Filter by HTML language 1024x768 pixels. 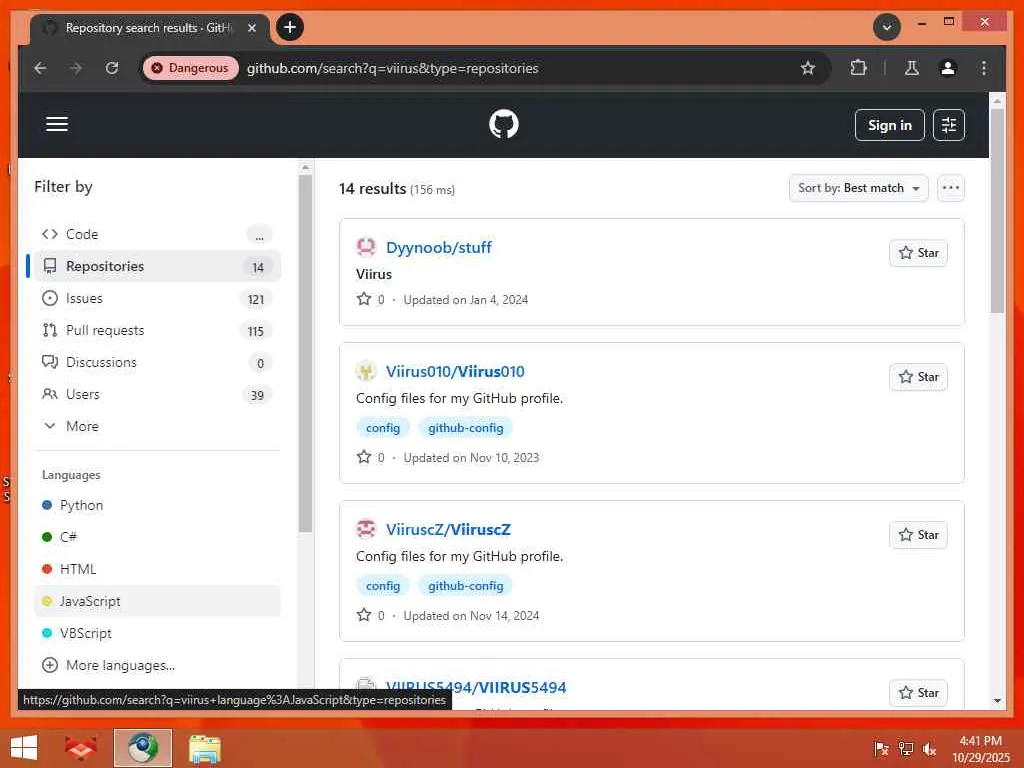157,569
